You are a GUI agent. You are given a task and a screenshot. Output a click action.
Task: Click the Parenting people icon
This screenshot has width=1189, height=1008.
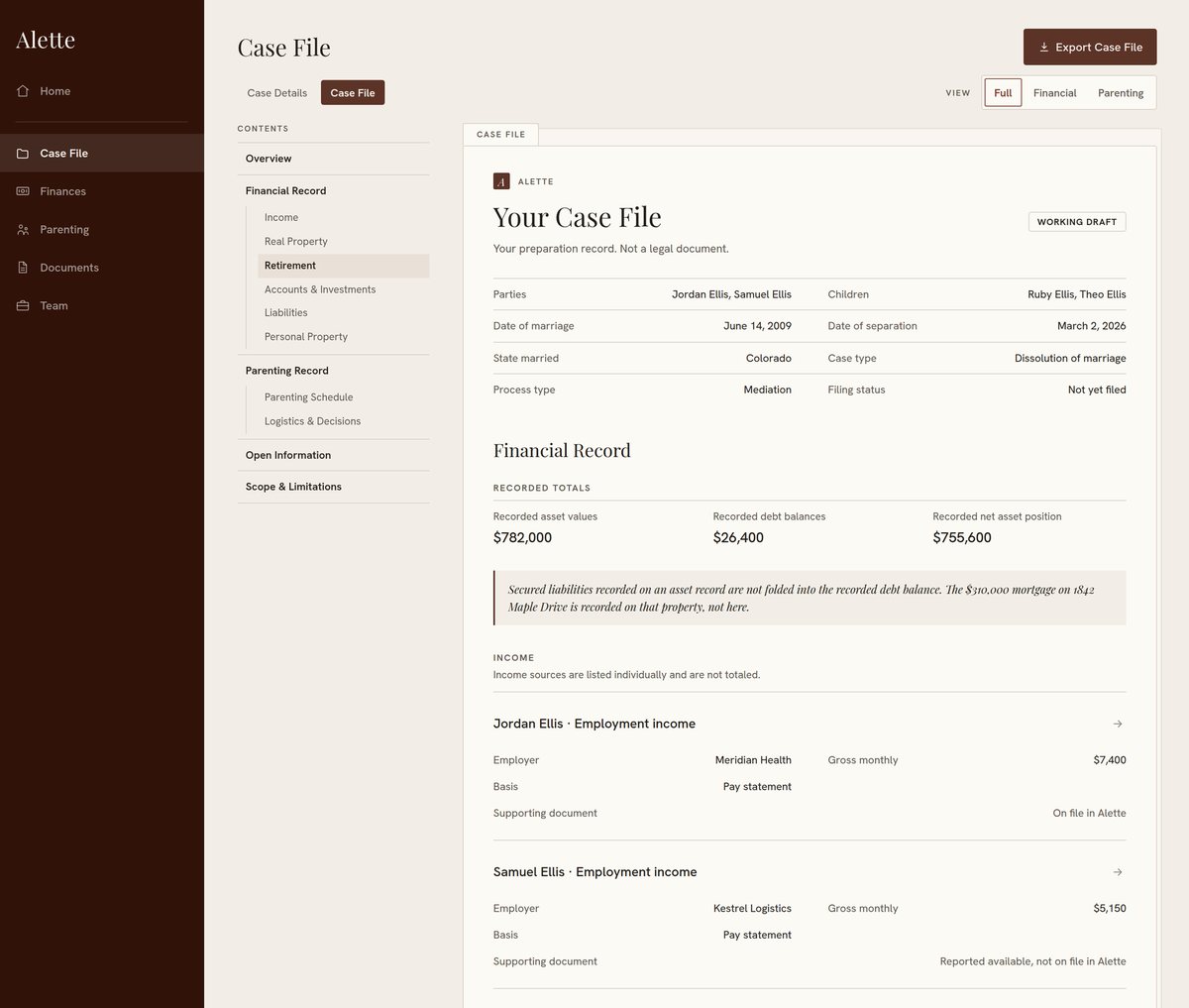tap(23, 230)
